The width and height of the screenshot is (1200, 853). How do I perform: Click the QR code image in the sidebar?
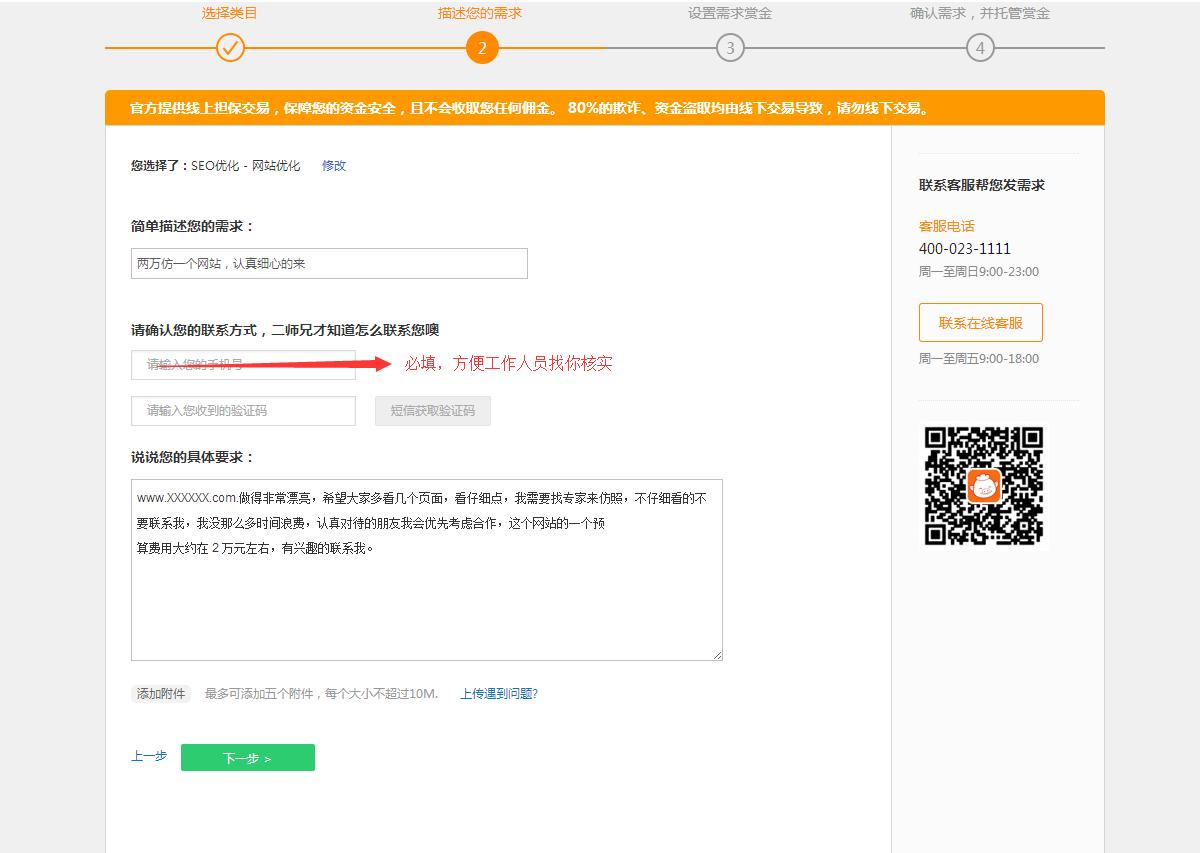[x=983, y=489]
